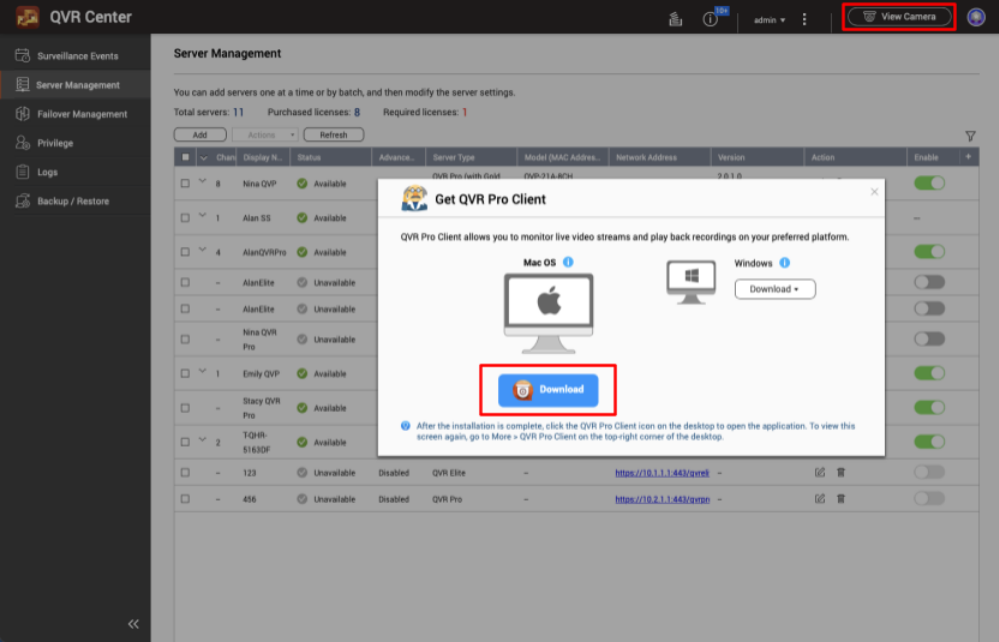Image resolution: width=999 pixels, height=642 pixels.
Task: Enable the 123 server toggle
Action: coord(929,472)
